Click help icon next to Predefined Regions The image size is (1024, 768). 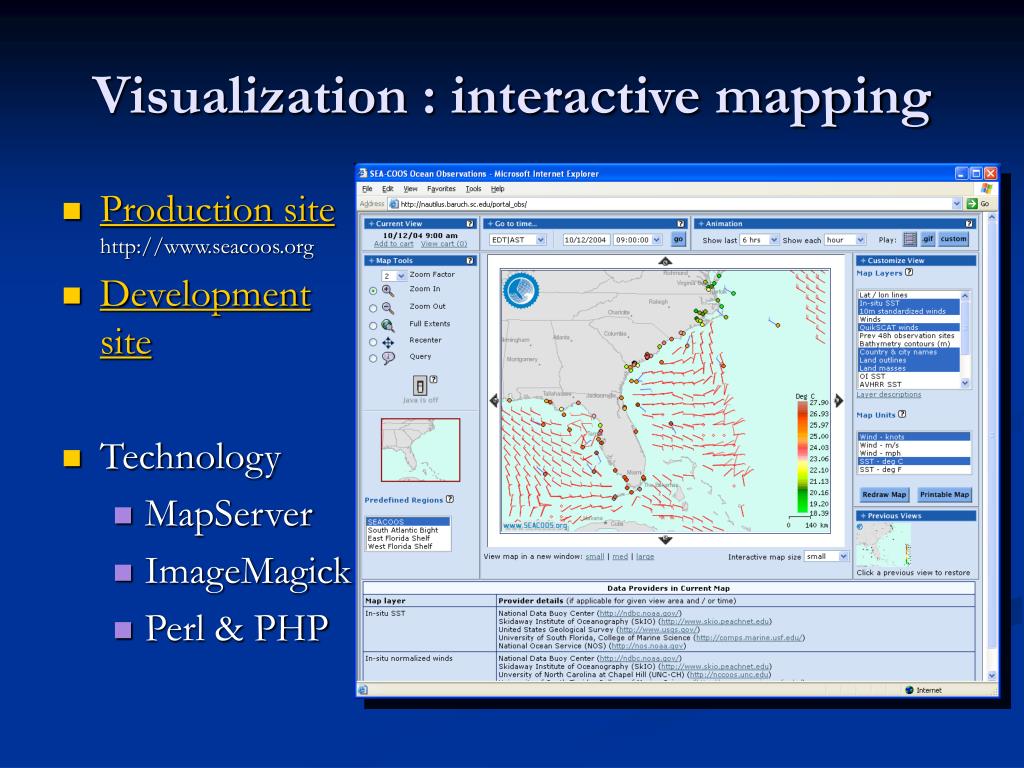450,500
